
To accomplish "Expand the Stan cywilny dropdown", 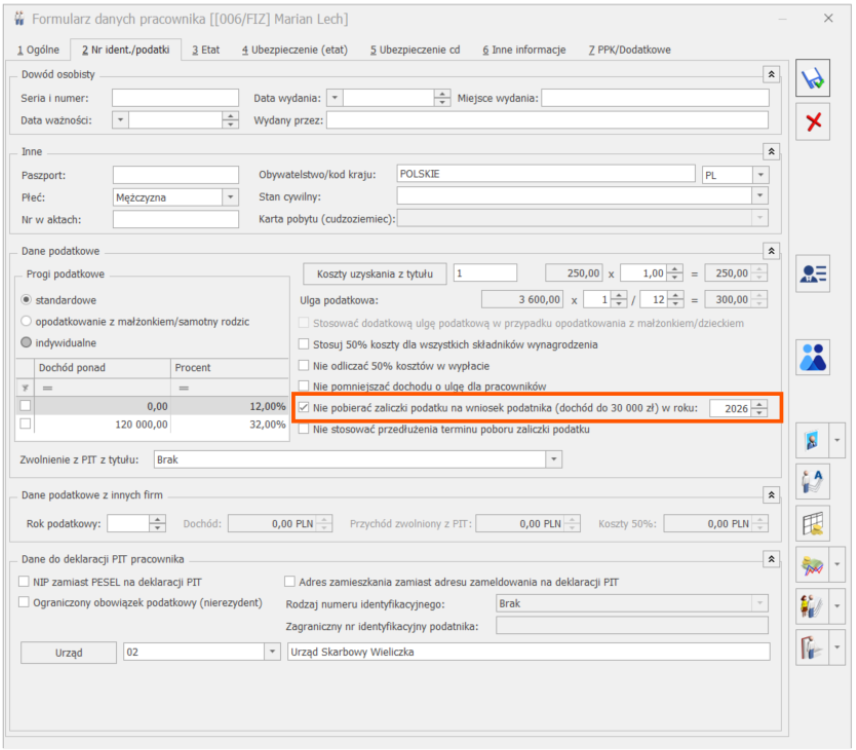I will pyautogui.click(x=760, y=196).
